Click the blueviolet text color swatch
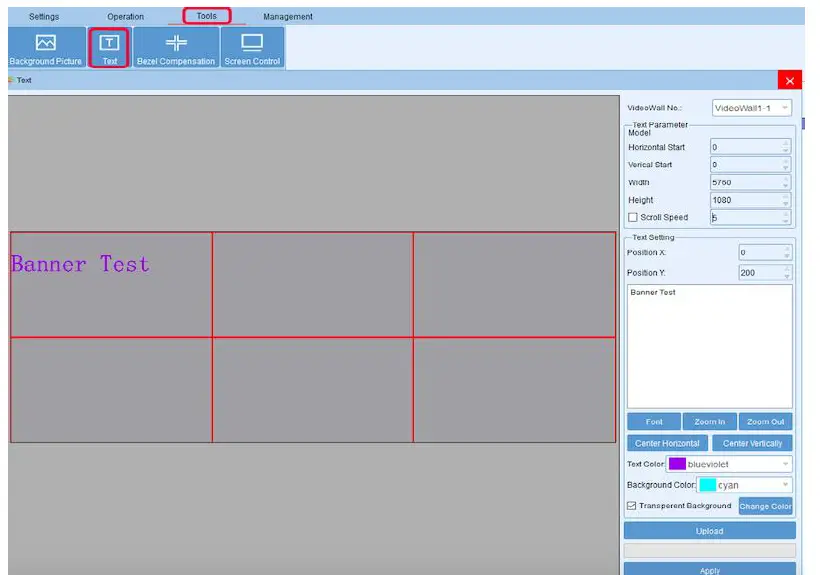820x575 pixels. click(677, 464)
